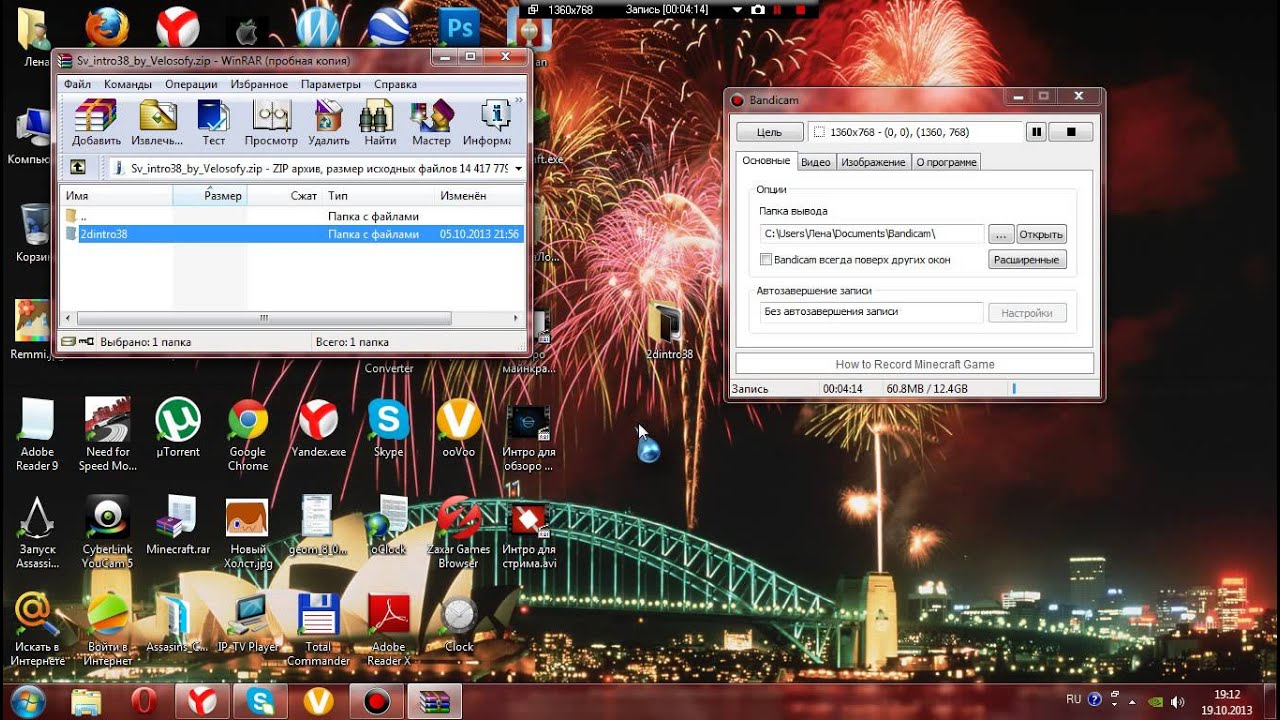
Task: Open the Избранное menu in WinRAR
Action: click(x=259, y=84)
